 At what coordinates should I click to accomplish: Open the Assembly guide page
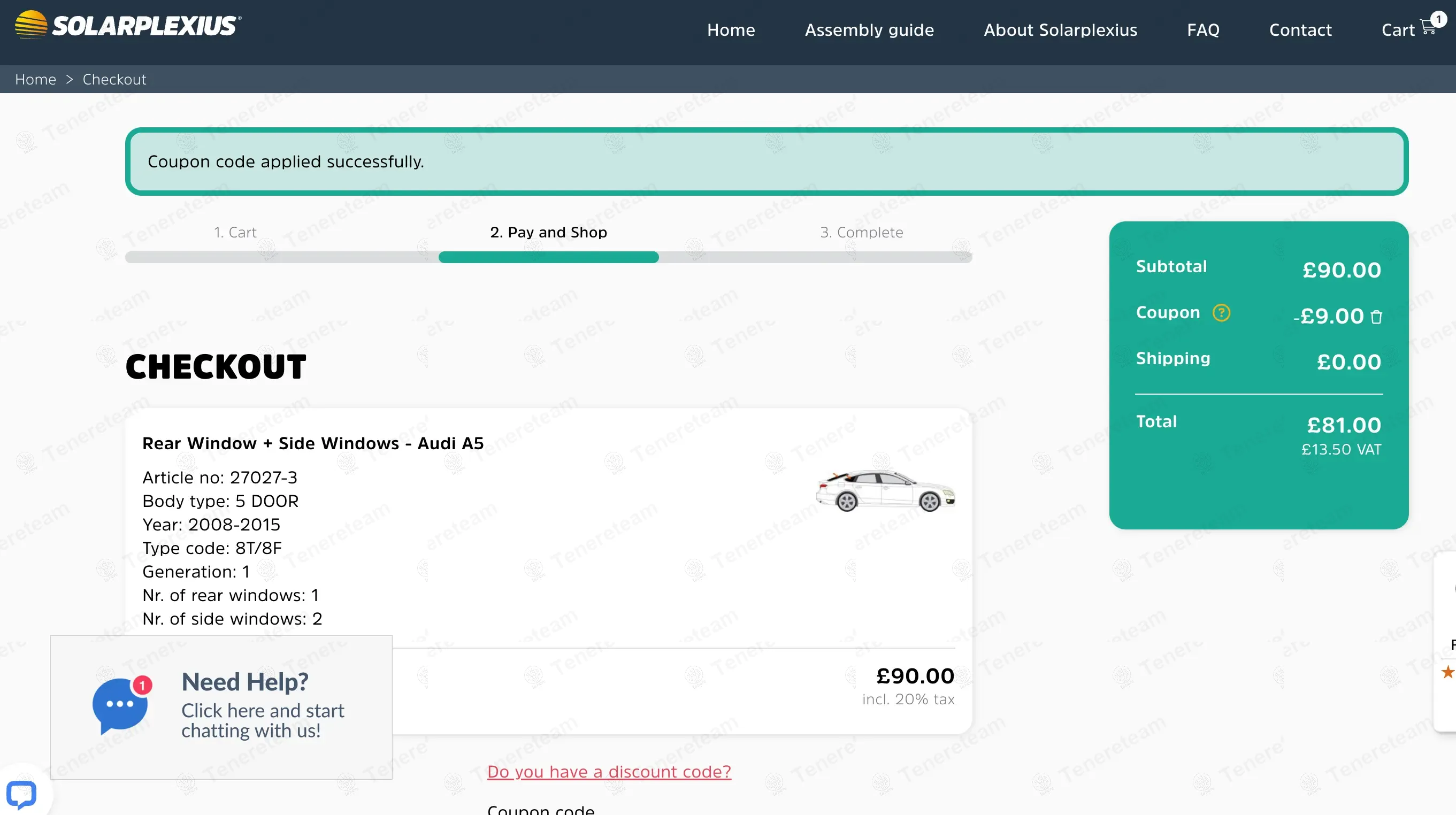869,30
